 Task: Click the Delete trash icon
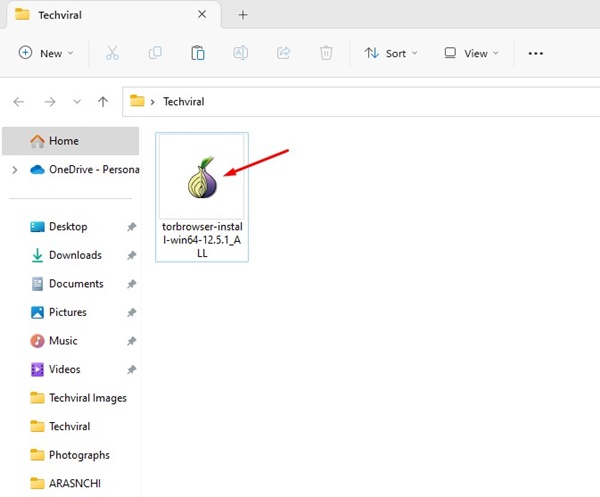[x=326, y=53]
